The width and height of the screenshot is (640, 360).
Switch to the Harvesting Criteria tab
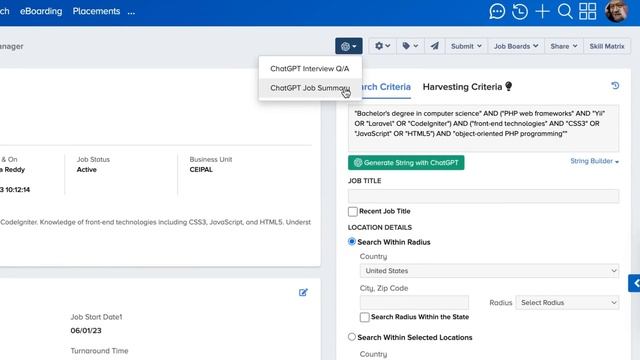(462, 87)
